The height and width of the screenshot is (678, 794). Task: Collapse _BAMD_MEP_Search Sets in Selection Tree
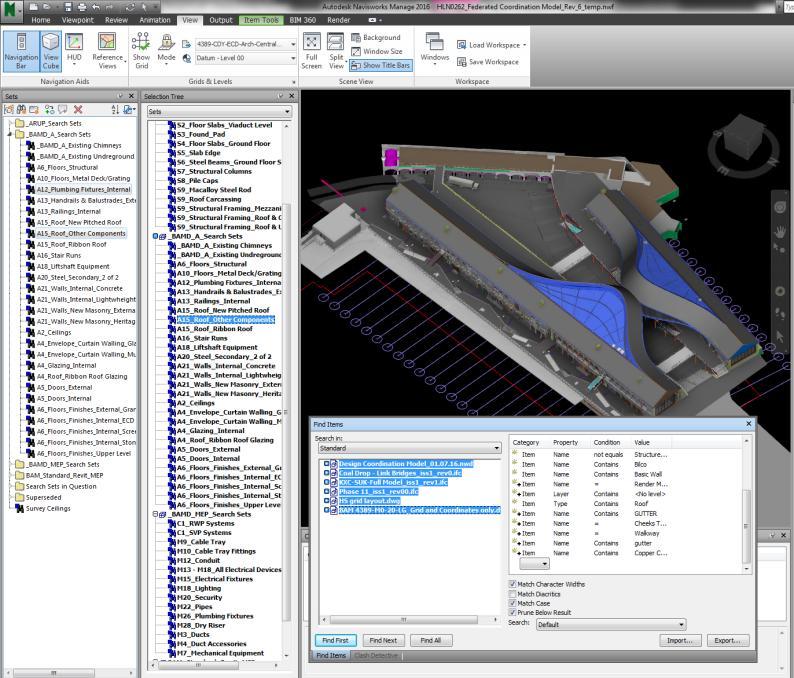click(155, 514)
